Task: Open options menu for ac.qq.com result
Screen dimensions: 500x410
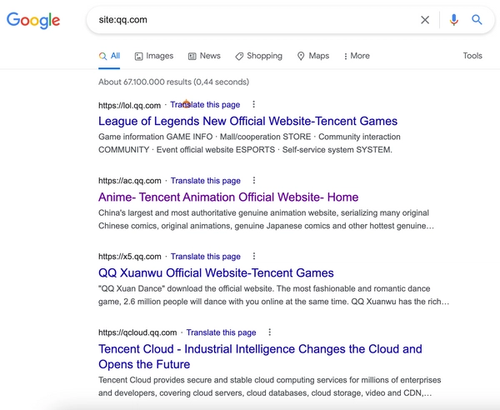Action: [254, 180]
